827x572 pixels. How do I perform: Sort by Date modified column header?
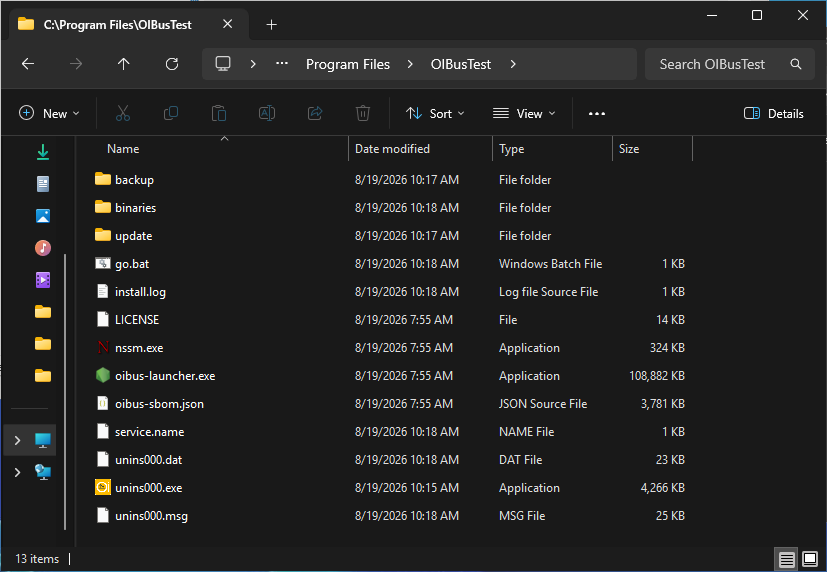pyautogui.click(x=392, y=149)
